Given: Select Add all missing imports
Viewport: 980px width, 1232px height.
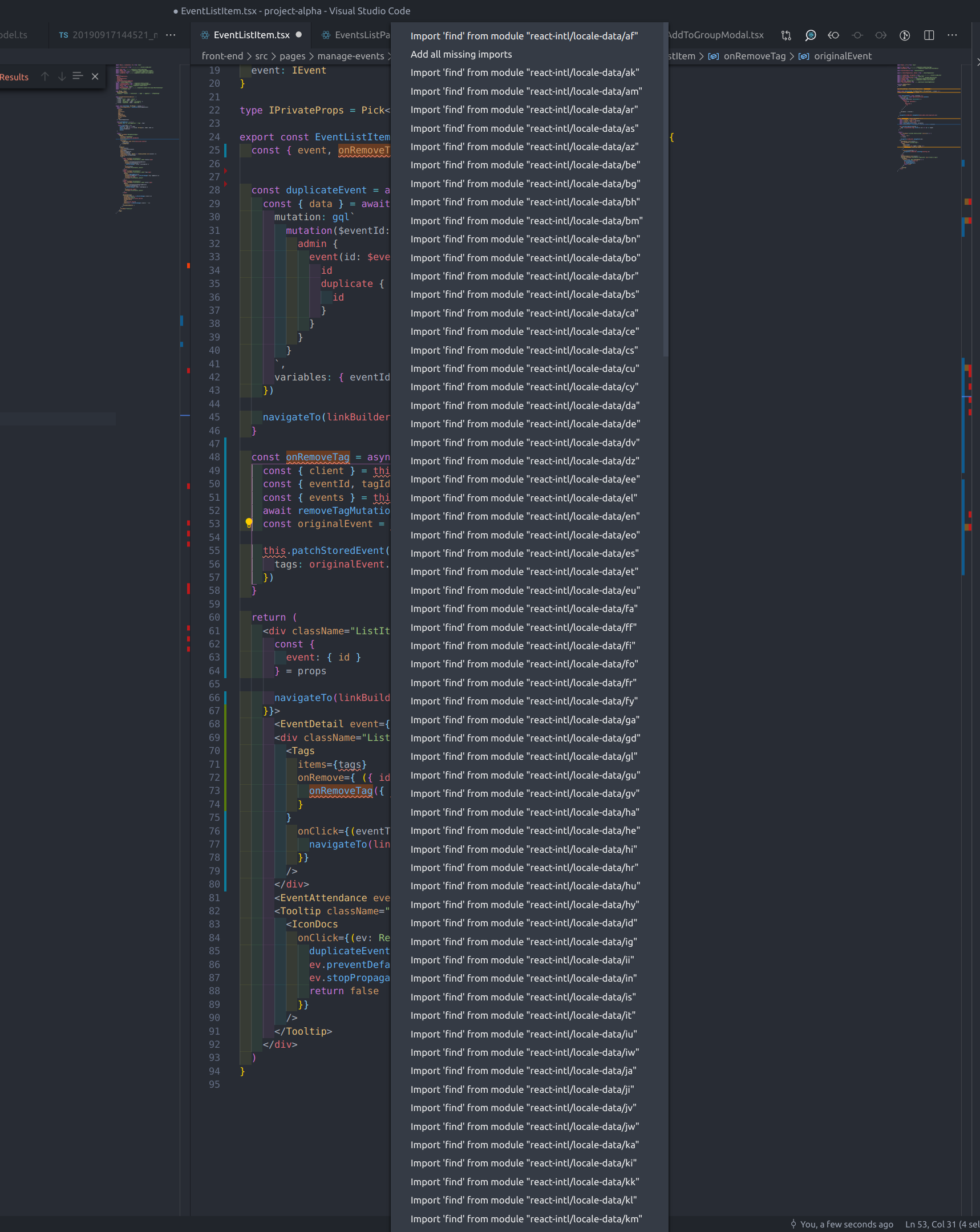Looking at the screenshot, I should [x=460, y=54].
